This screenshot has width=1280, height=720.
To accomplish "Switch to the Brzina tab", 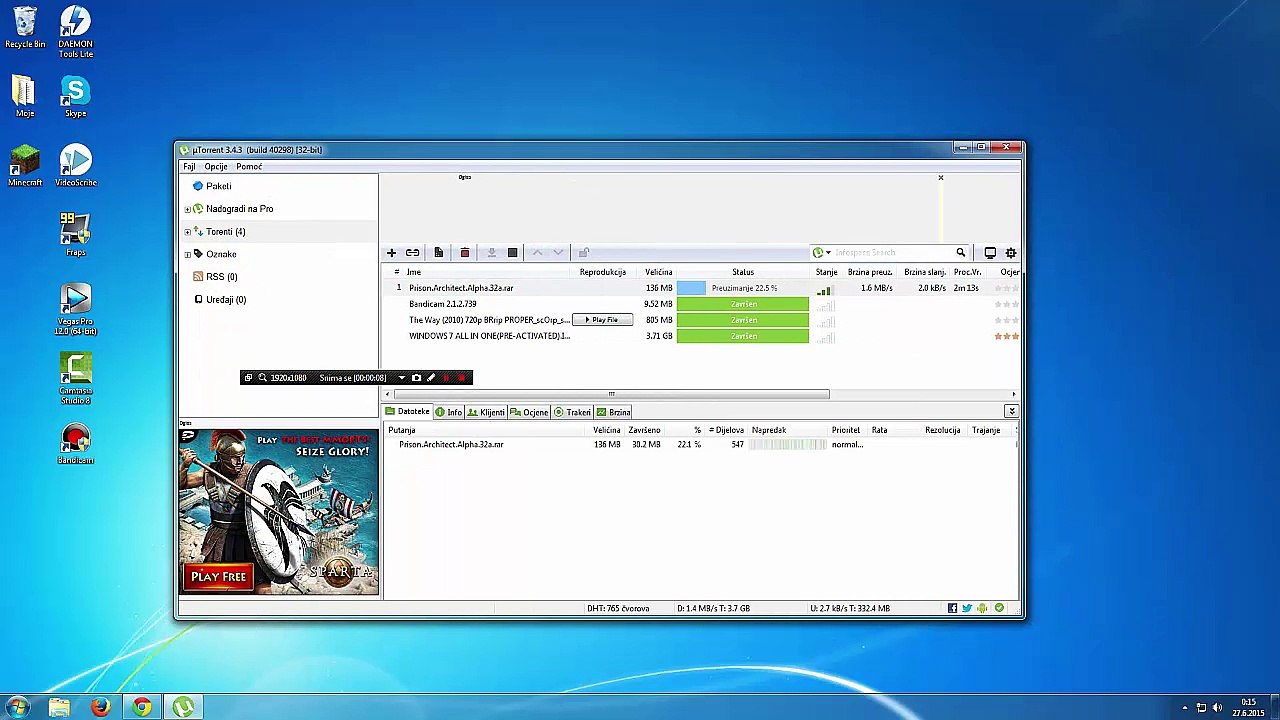I will click(x=613, y=412).
